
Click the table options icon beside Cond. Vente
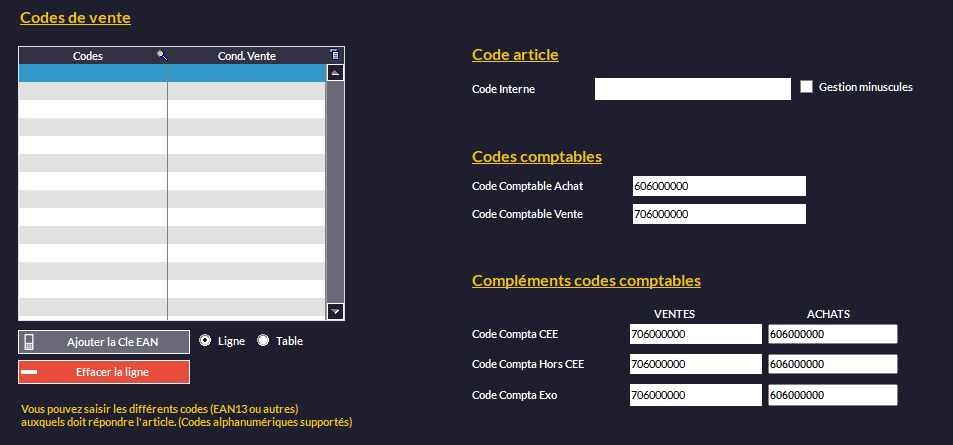tap(335, 55)
